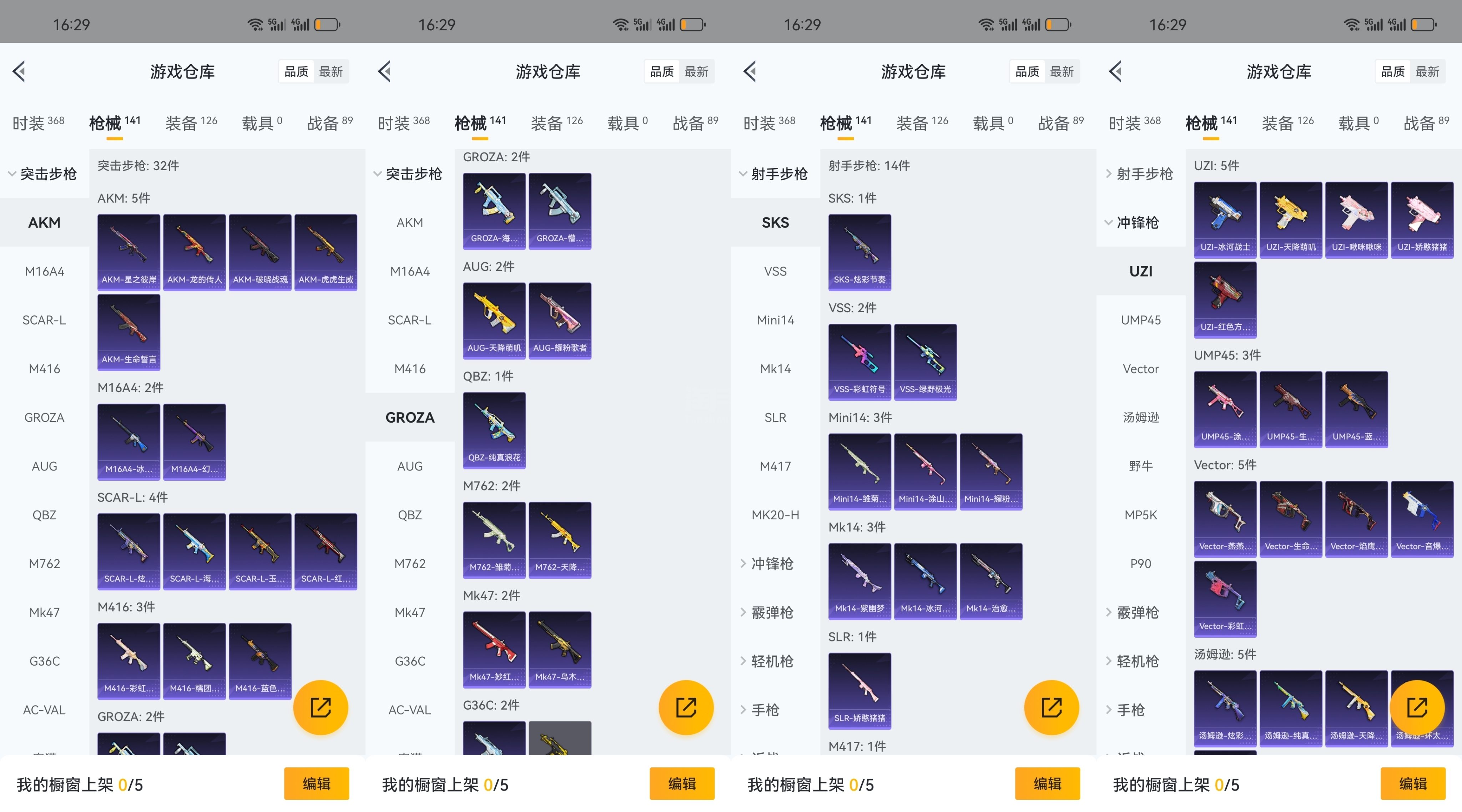
Task: Expand 冲锋枪 category below MK20-H
Action: pyautogui.click(x=775, y=564)
